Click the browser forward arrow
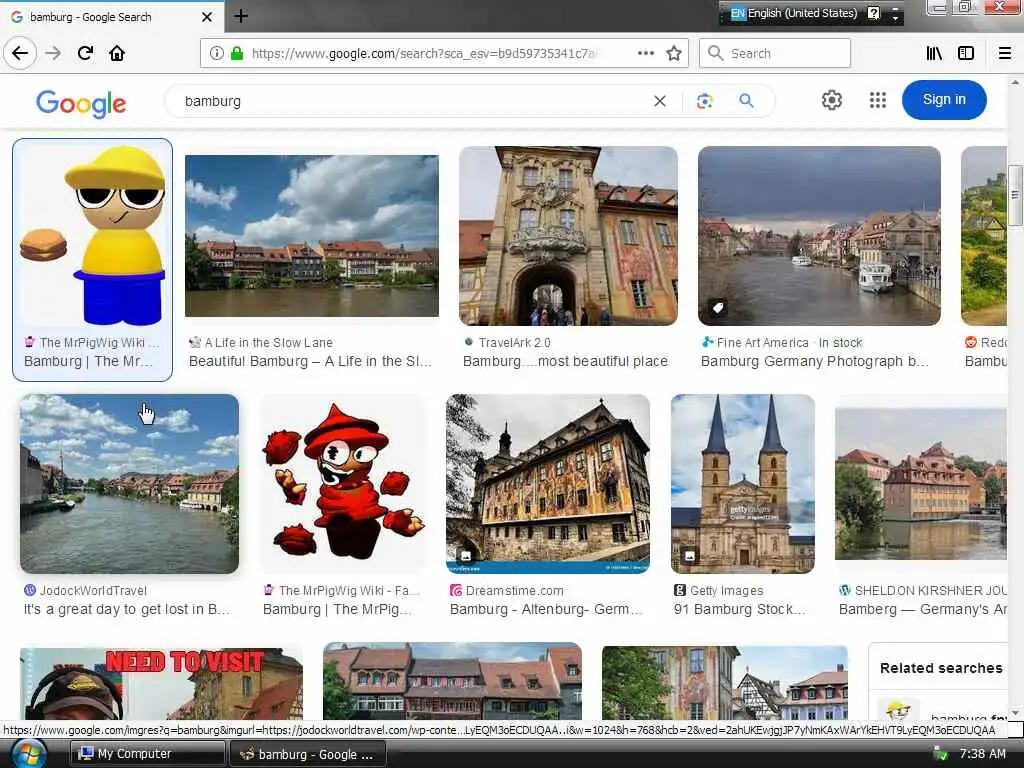 tap(53, 53)
